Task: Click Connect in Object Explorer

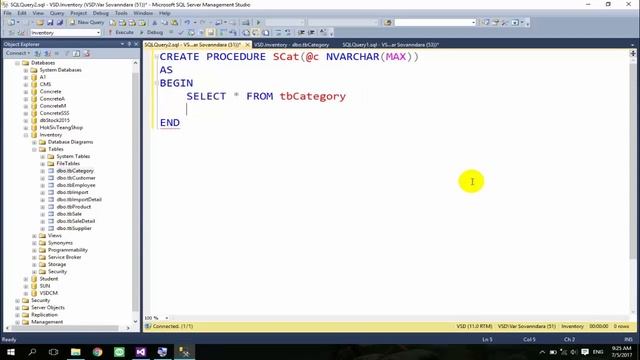Action: tap(18, 53)
